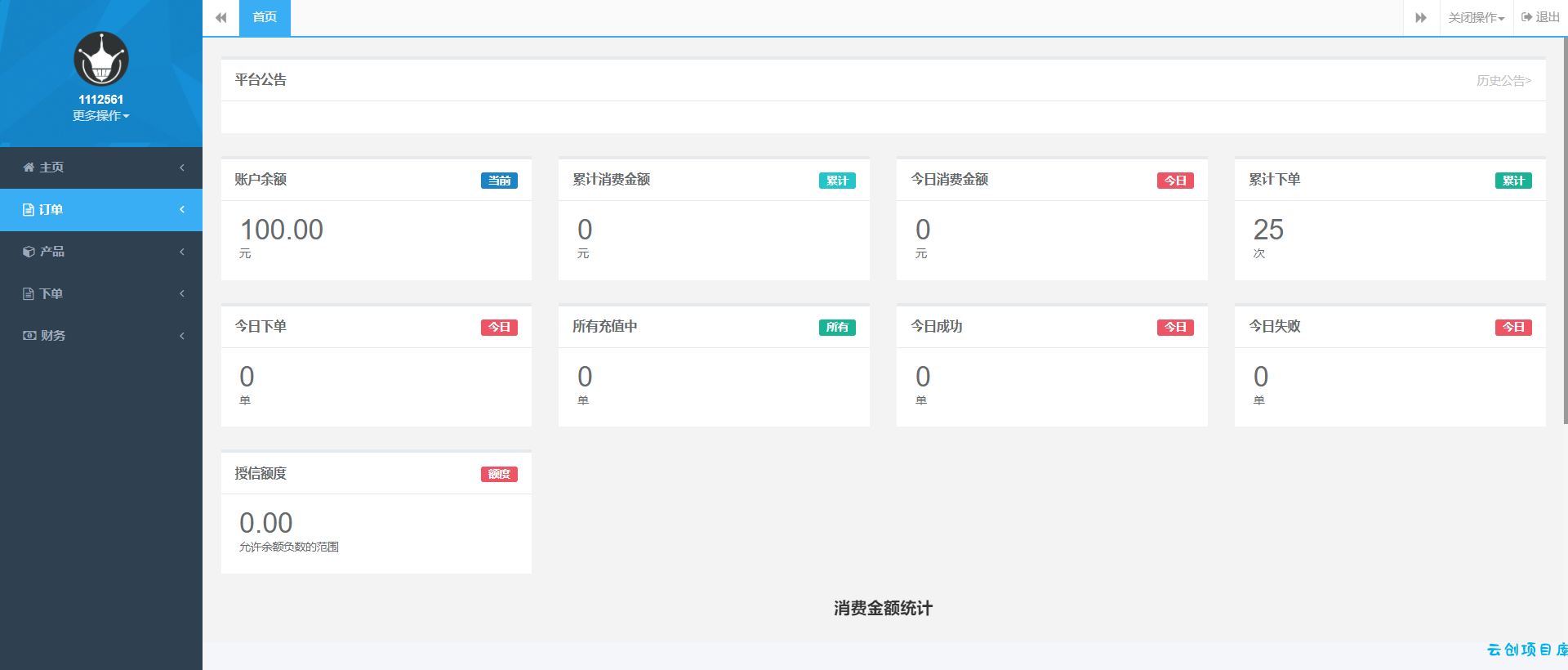Click the logout icon beside 退出
The height and width of the screenshot is (670, 1568).
(x=1526, y=17)
